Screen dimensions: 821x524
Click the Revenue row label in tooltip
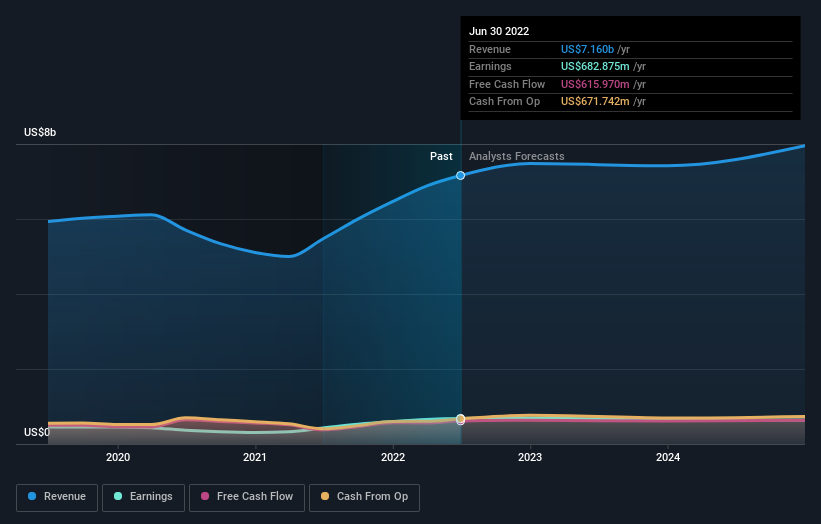(x=490, y=49)
